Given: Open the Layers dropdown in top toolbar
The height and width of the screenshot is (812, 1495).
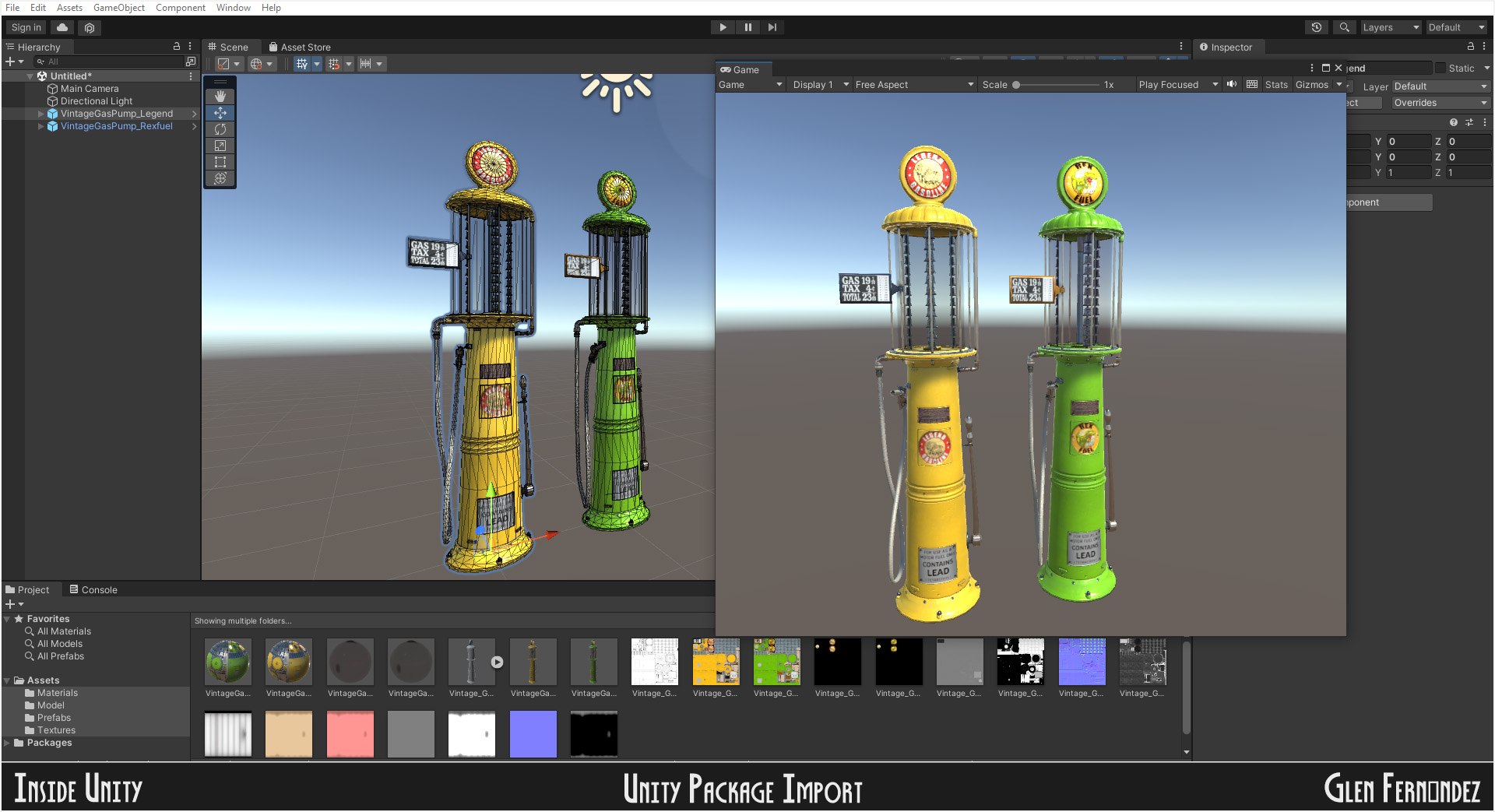Looking at the screenshot, I should [x=1390, y=27].
